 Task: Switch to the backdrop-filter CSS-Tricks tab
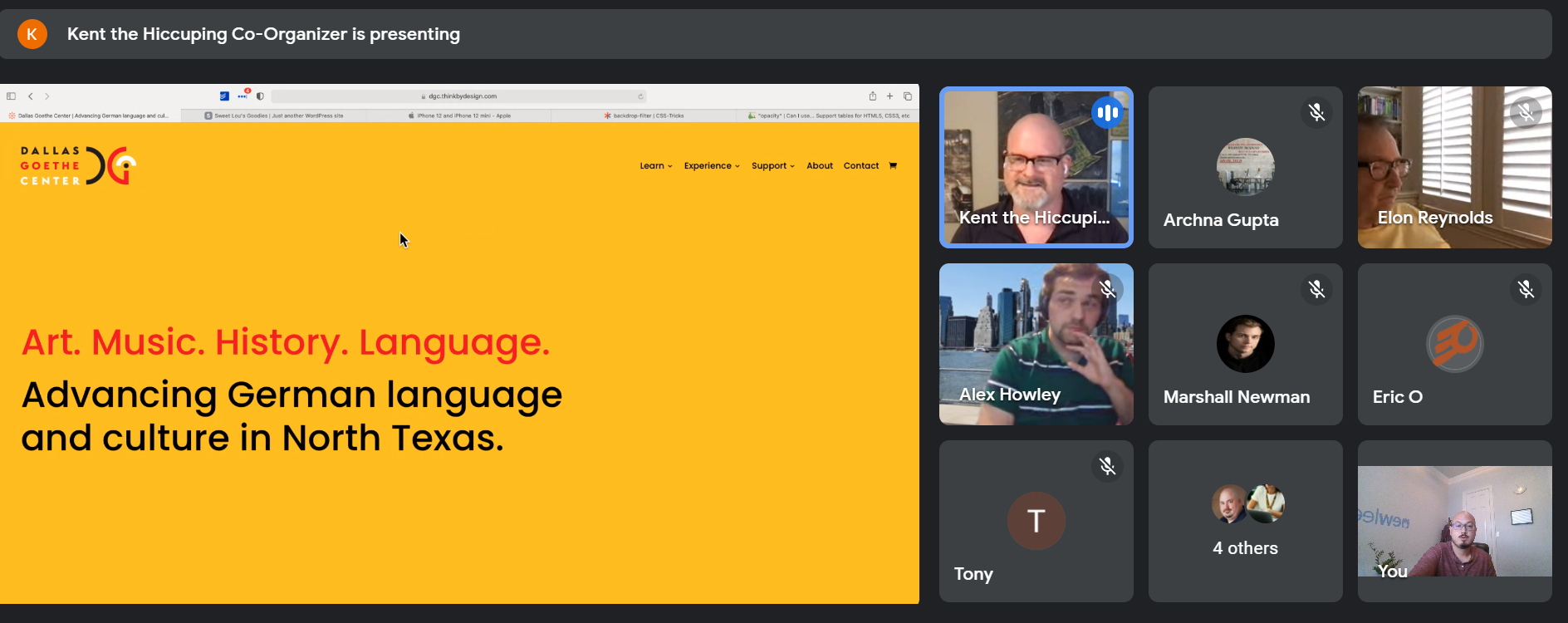click(x=644, y=115)
